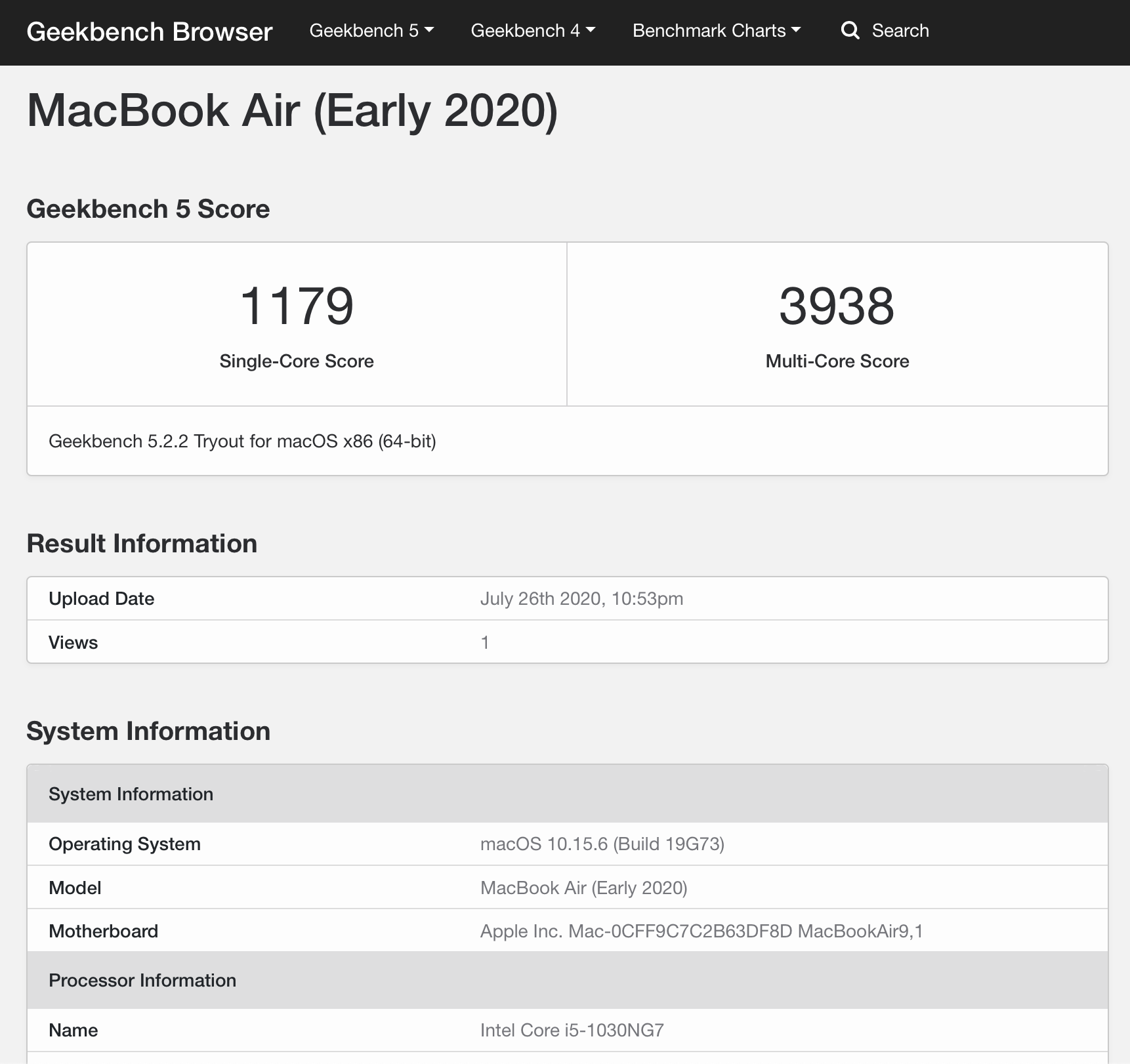The height and width of the screenshot is (1064, 1130).
Task: Select the Intel Core i5-1030NG7 processor name
Action: 572,1030
